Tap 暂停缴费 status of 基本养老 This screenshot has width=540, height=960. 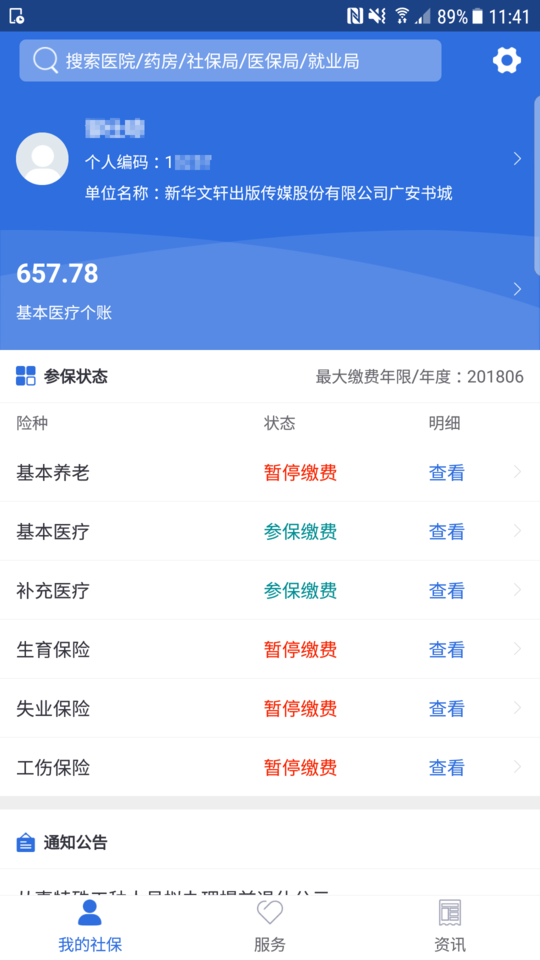(300, 473)
